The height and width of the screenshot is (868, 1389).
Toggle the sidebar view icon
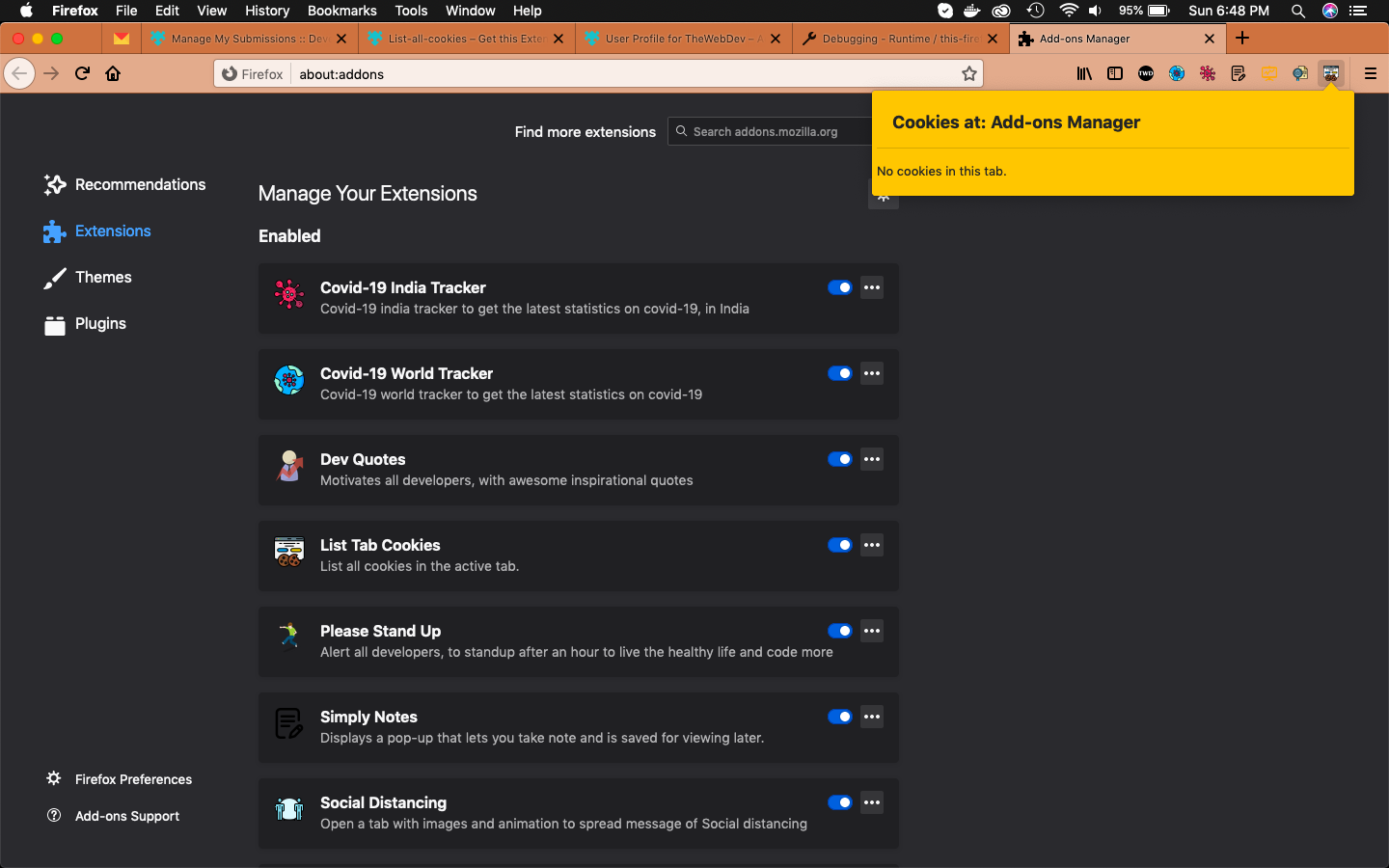pyautogui.click(x=1115, y=73)
